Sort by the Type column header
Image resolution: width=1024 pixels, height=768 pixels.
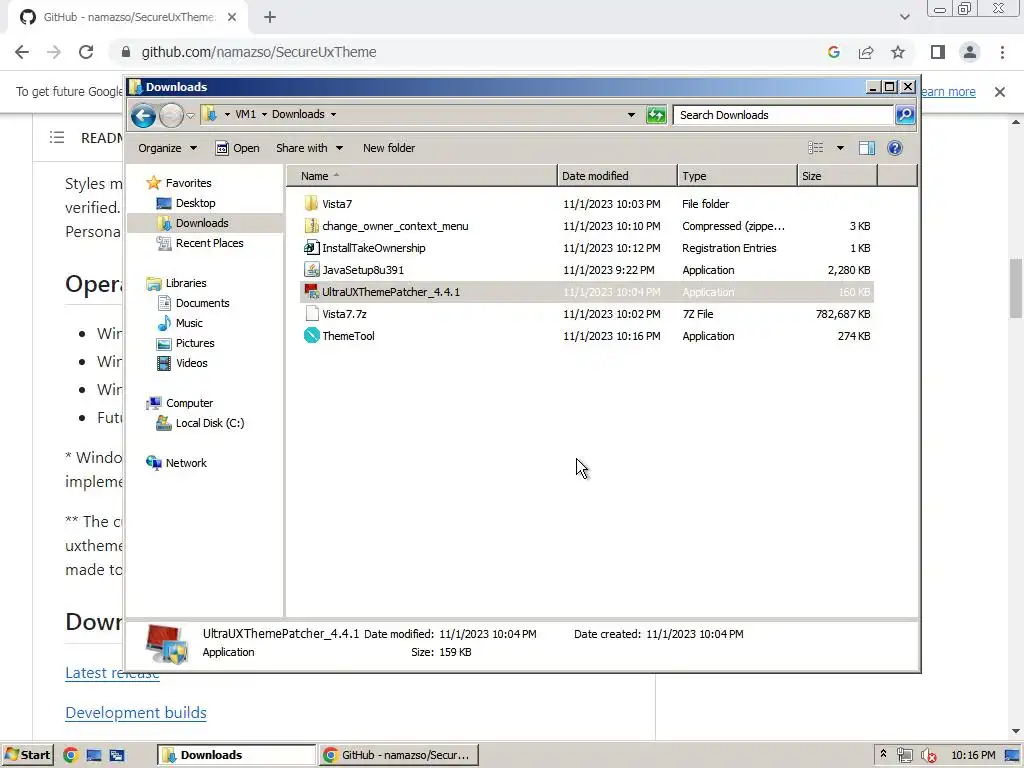[x=737, y=176]
